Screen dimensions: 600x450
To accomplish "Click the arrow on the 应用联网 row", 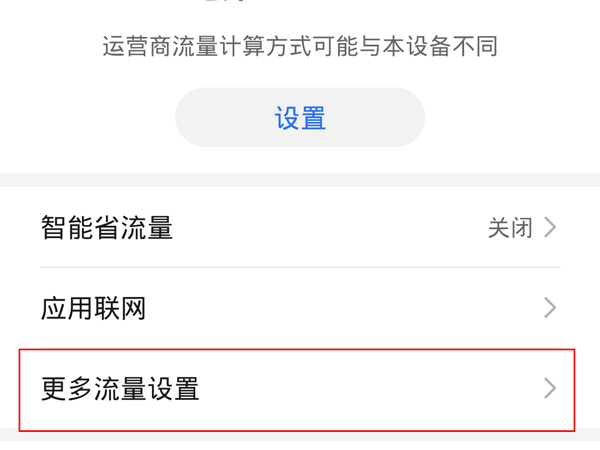I will tap(550, 308).
